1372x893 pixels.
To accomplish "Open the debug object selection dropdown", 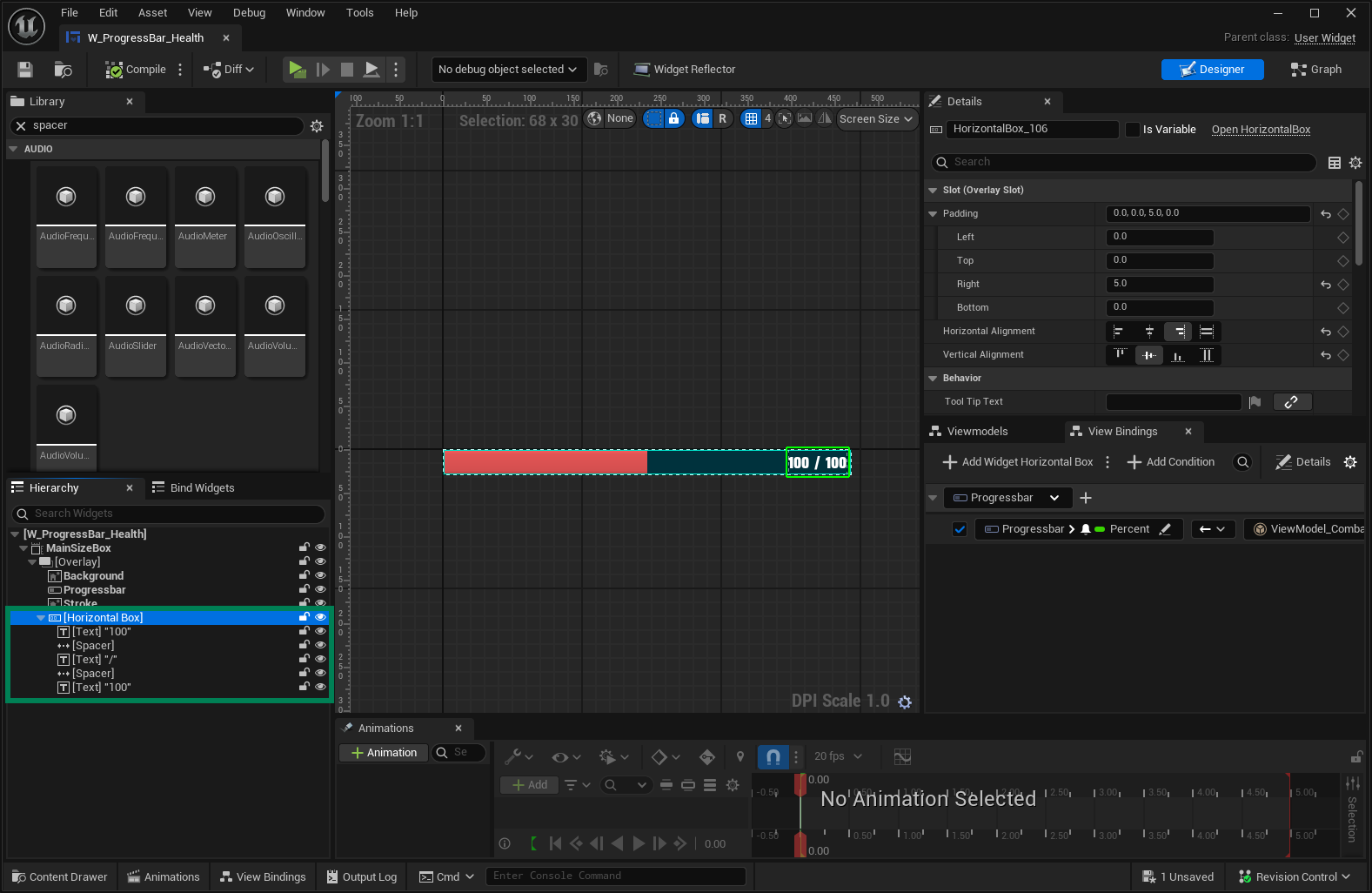I will click(507, 70).
